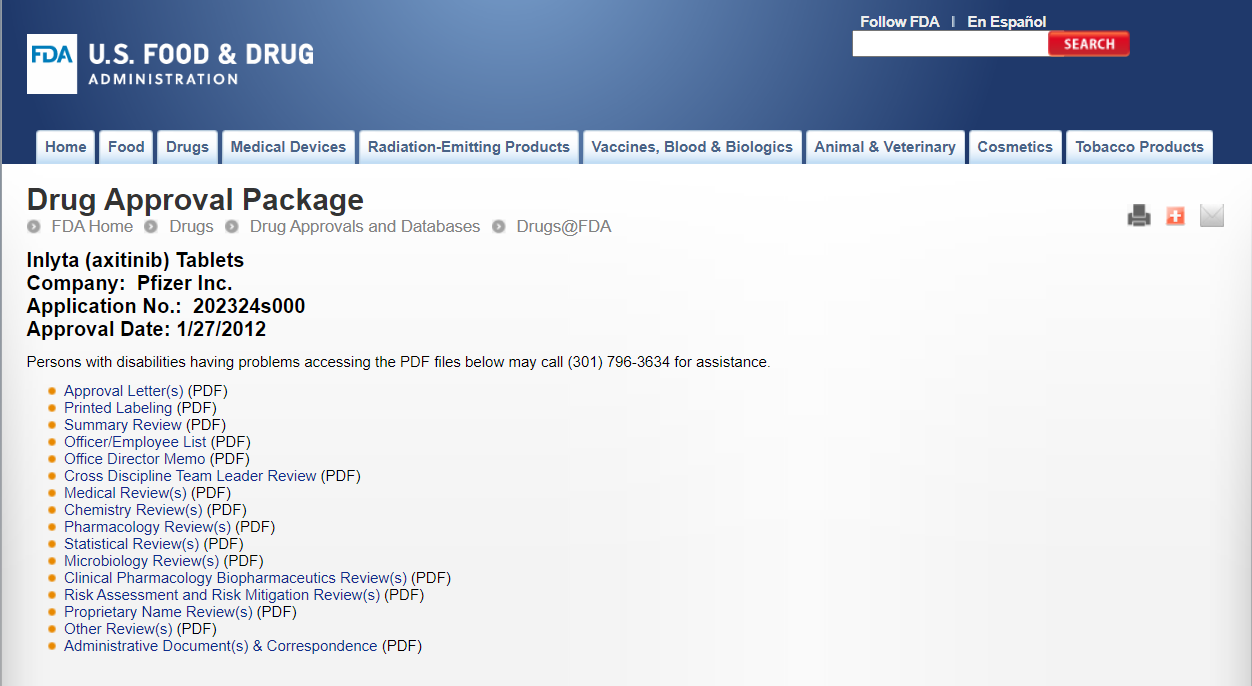Screen dimensions: 1252x686
Task: Go to Drug Approvals and Databases breadcrumb
Action: coord(364,226)
